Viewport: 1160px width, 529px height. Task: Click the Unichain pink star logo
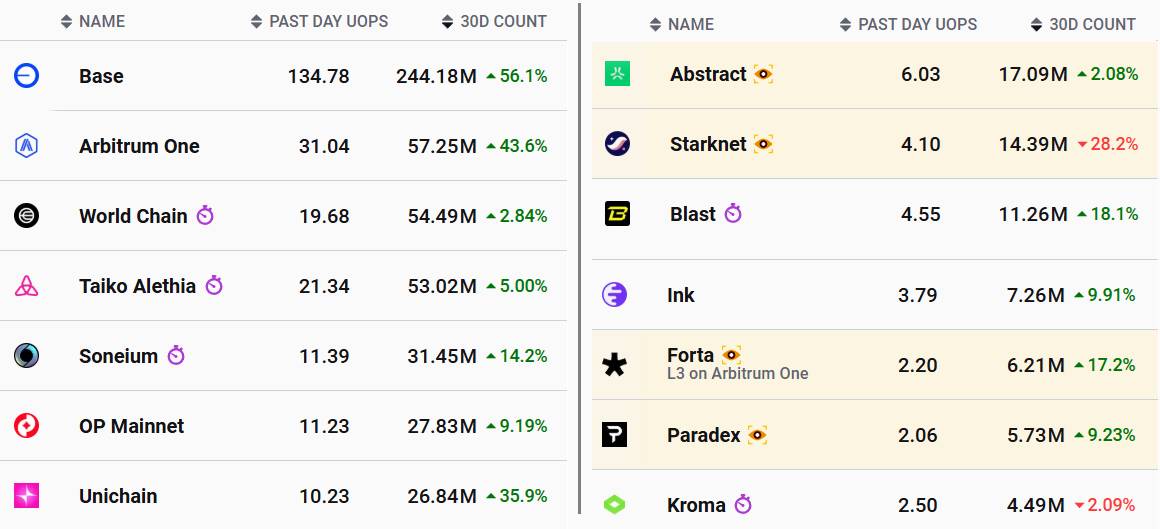pyautogui.click(x=27, y=496)
